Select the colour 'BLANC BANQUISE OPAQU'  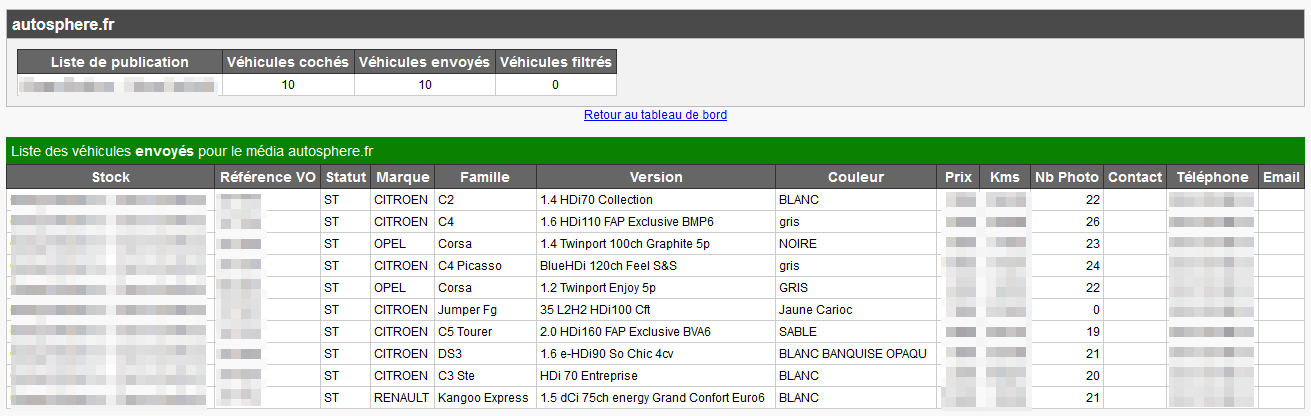click(853, 354)
